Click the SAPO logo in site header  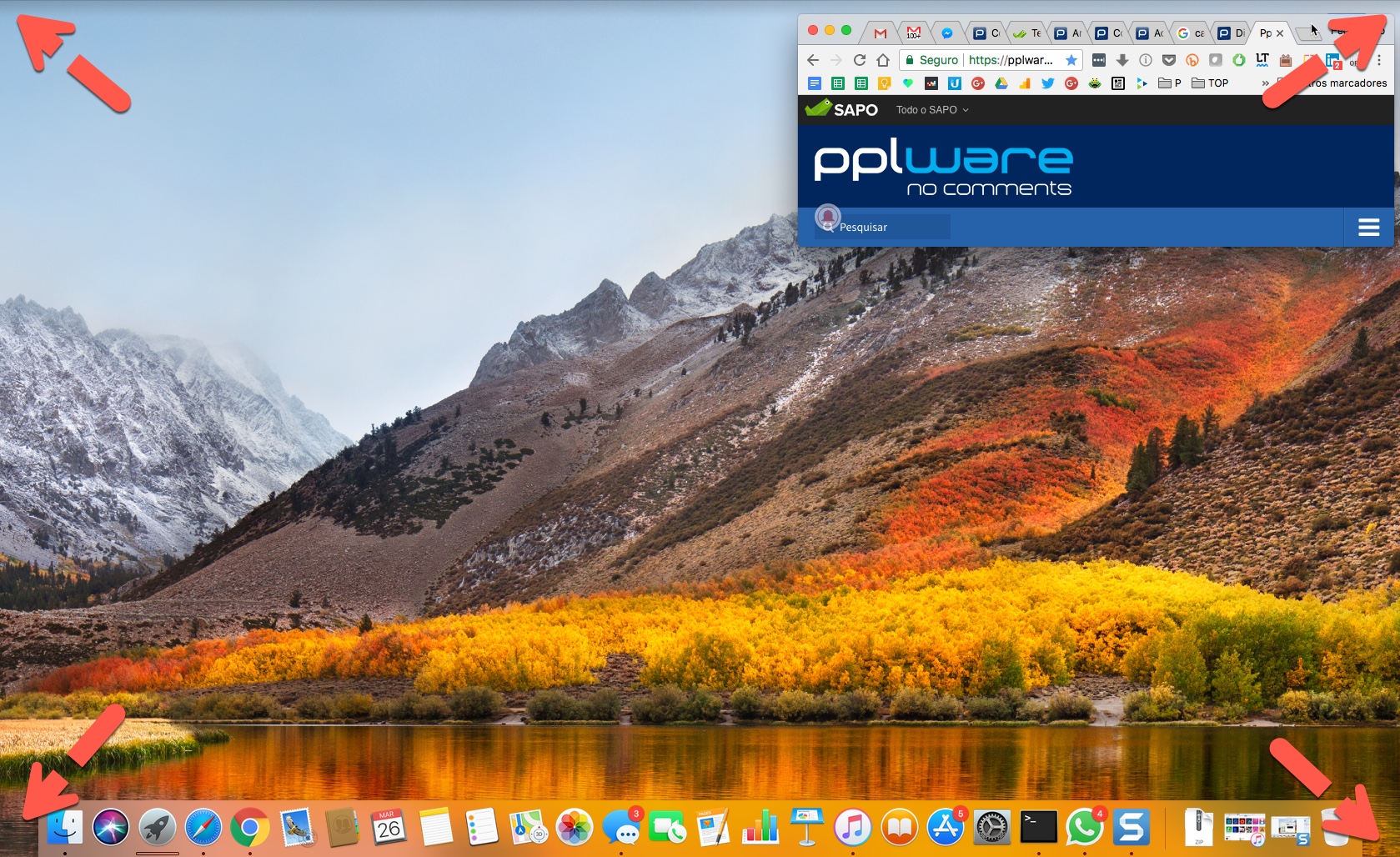[841, 108]
